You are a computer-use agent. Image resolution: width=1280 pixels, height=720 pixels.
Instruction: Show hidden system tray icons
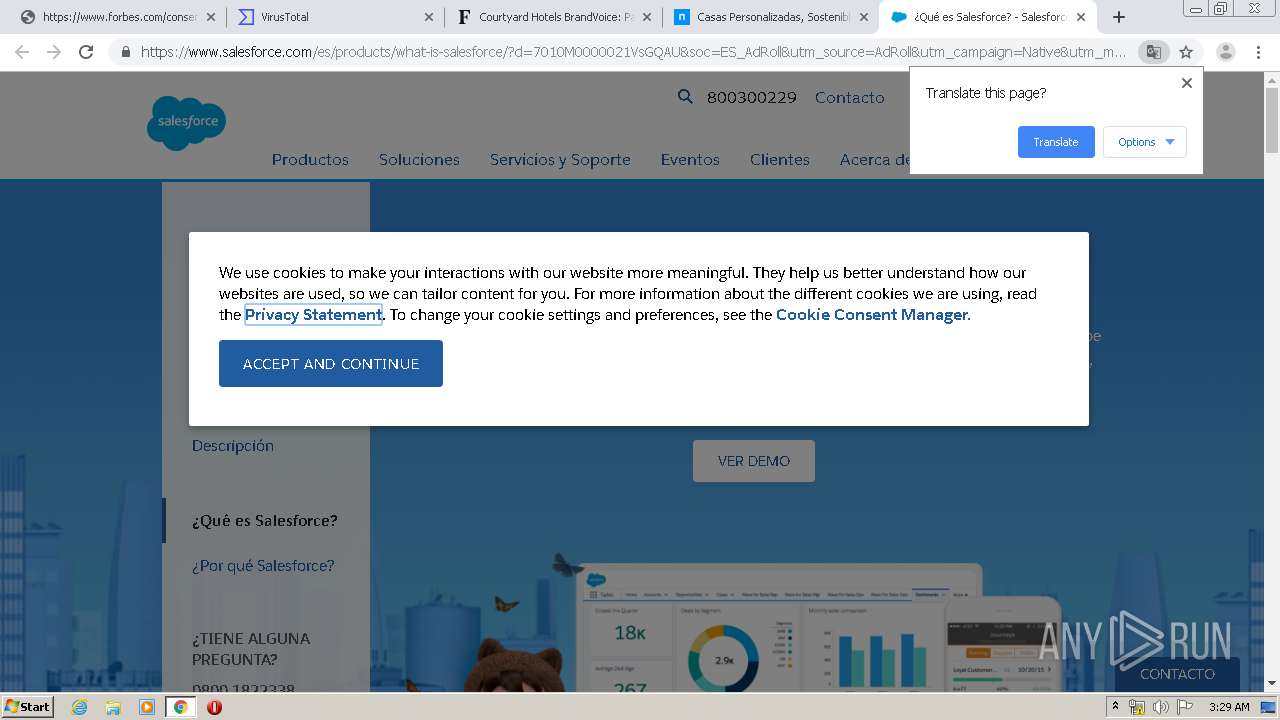click(1115, 707)
